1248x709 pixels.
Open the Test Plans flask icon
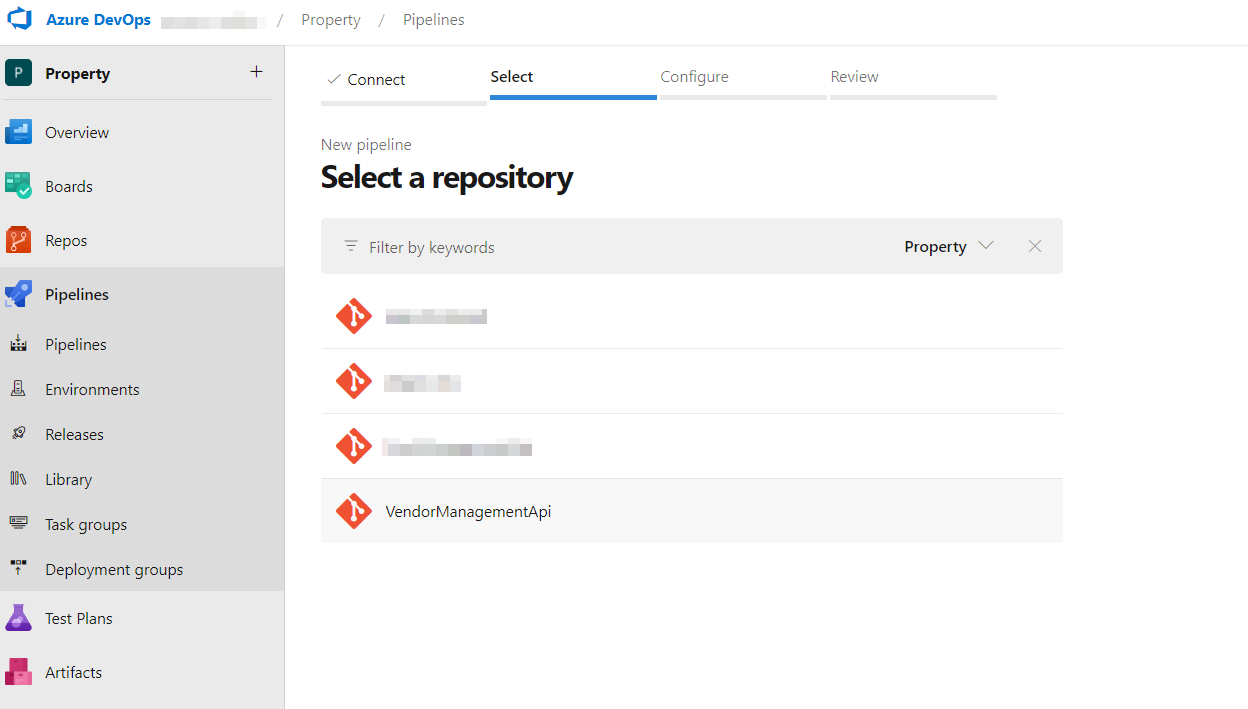[x=19, y=618]
